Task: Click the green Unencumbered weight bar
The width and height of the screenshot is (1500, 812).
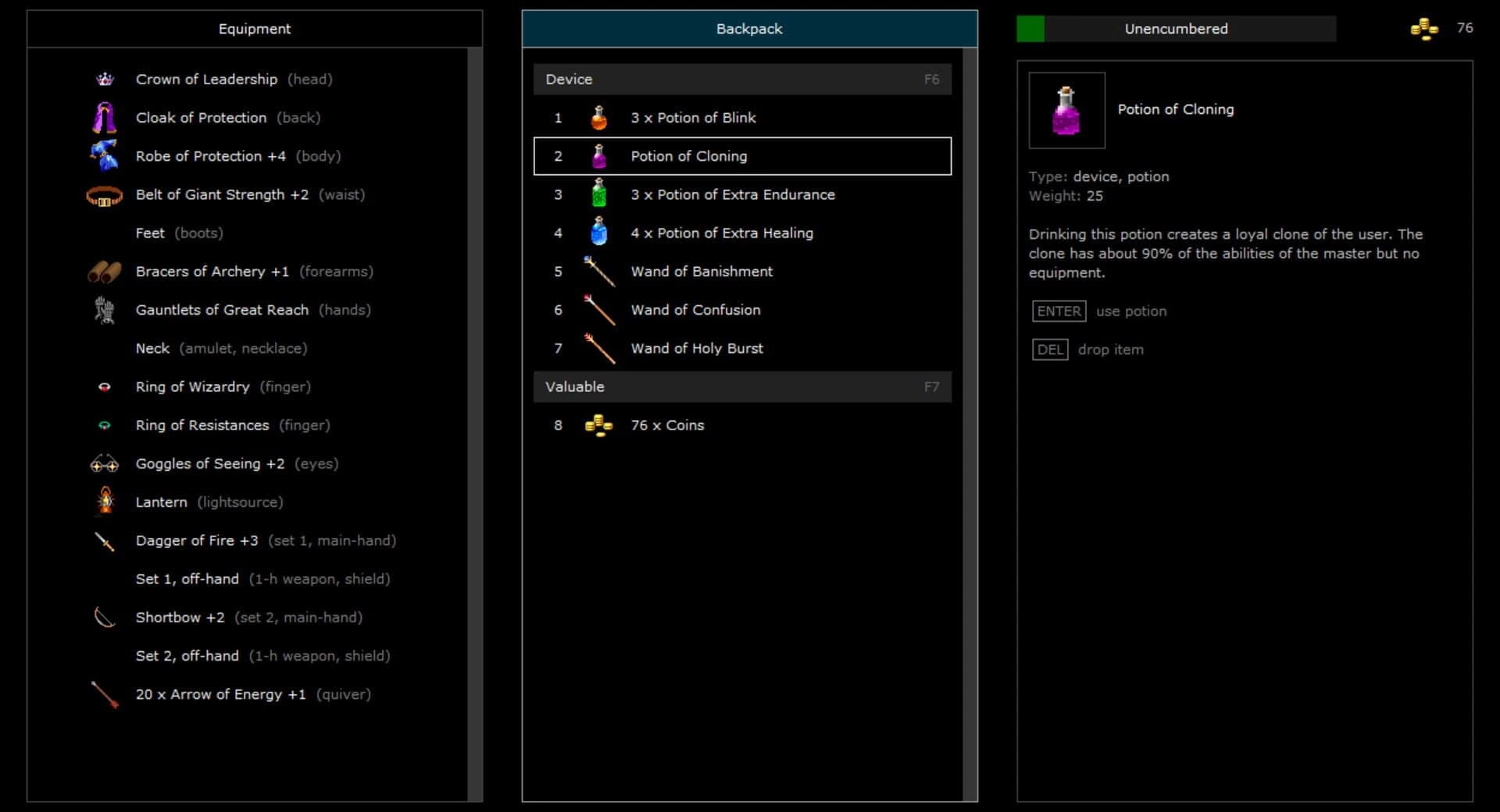Action: [1030, 29]
